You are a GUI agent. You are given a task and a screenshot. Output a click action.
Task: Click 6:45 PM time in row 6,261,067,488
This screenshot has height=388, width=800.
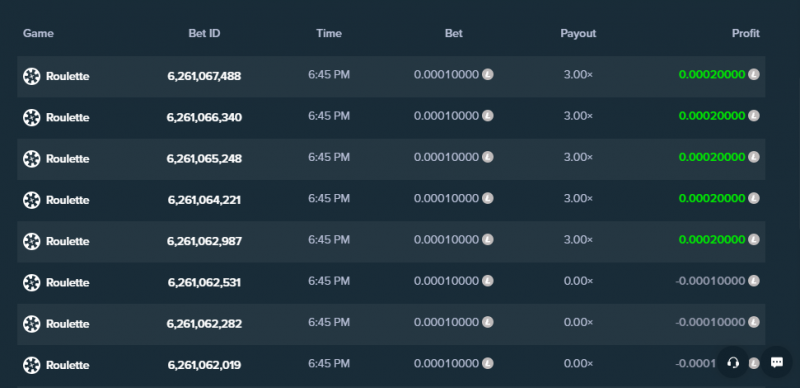pos(329,75)
